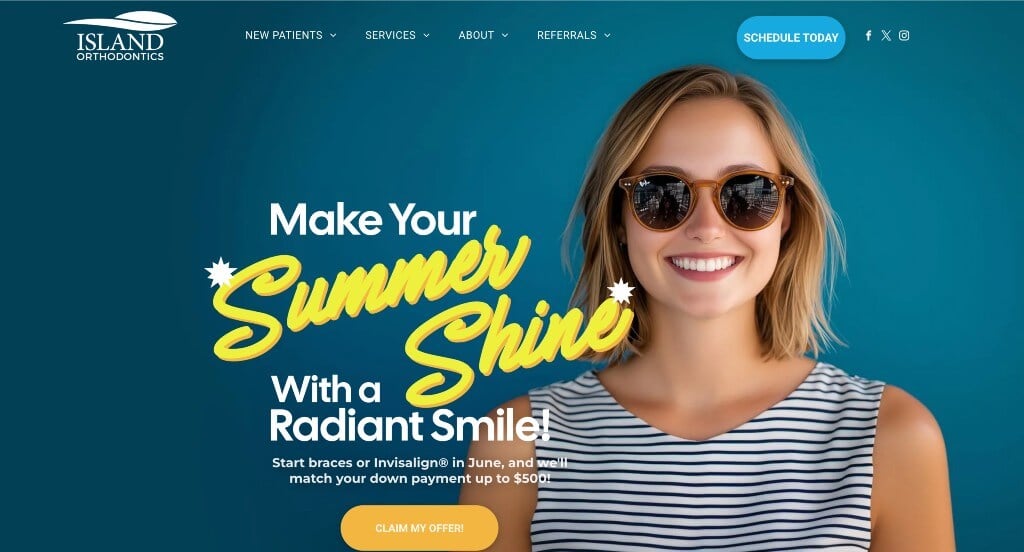Click the Claim My Offer button

(x=419, y=528)
